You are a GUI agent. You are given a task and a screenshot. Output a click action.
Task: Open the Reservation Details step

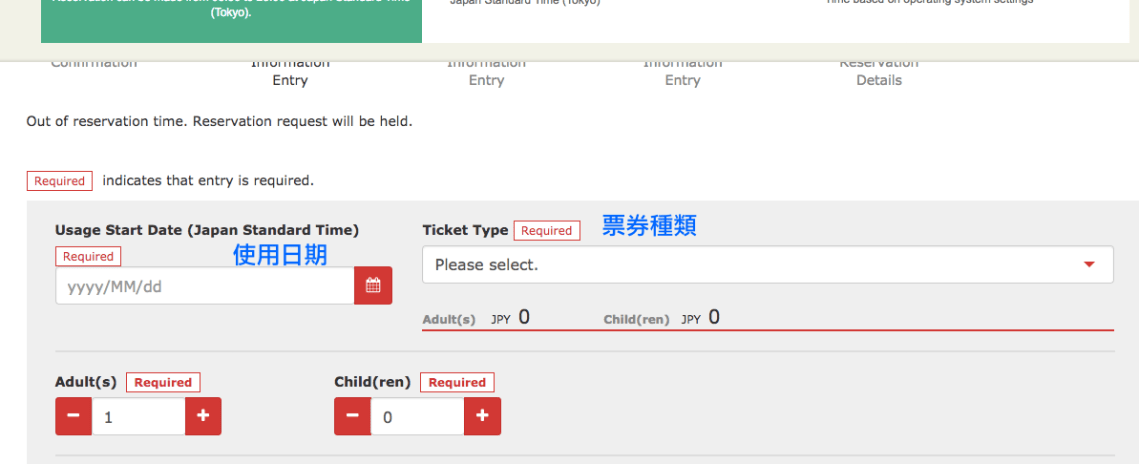879,72
